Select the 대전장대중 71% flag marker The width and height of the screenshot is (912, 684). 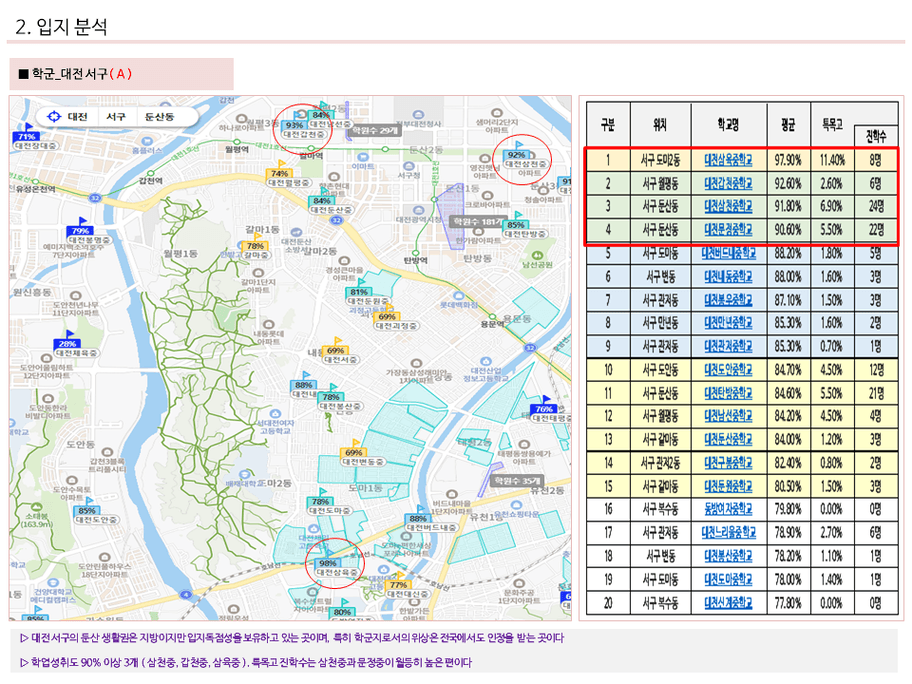27,137
